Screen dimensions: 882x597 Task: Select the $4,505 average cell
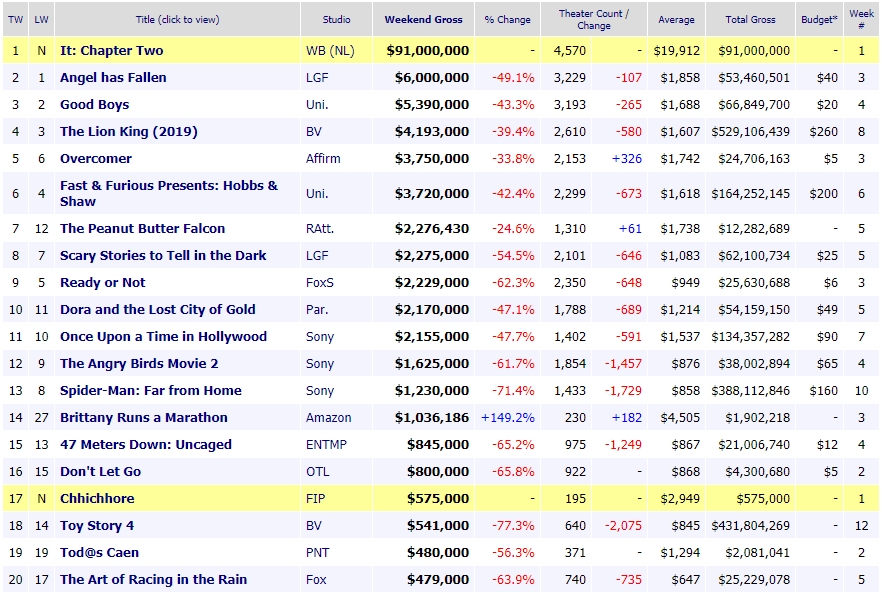(x=680, y=418)
